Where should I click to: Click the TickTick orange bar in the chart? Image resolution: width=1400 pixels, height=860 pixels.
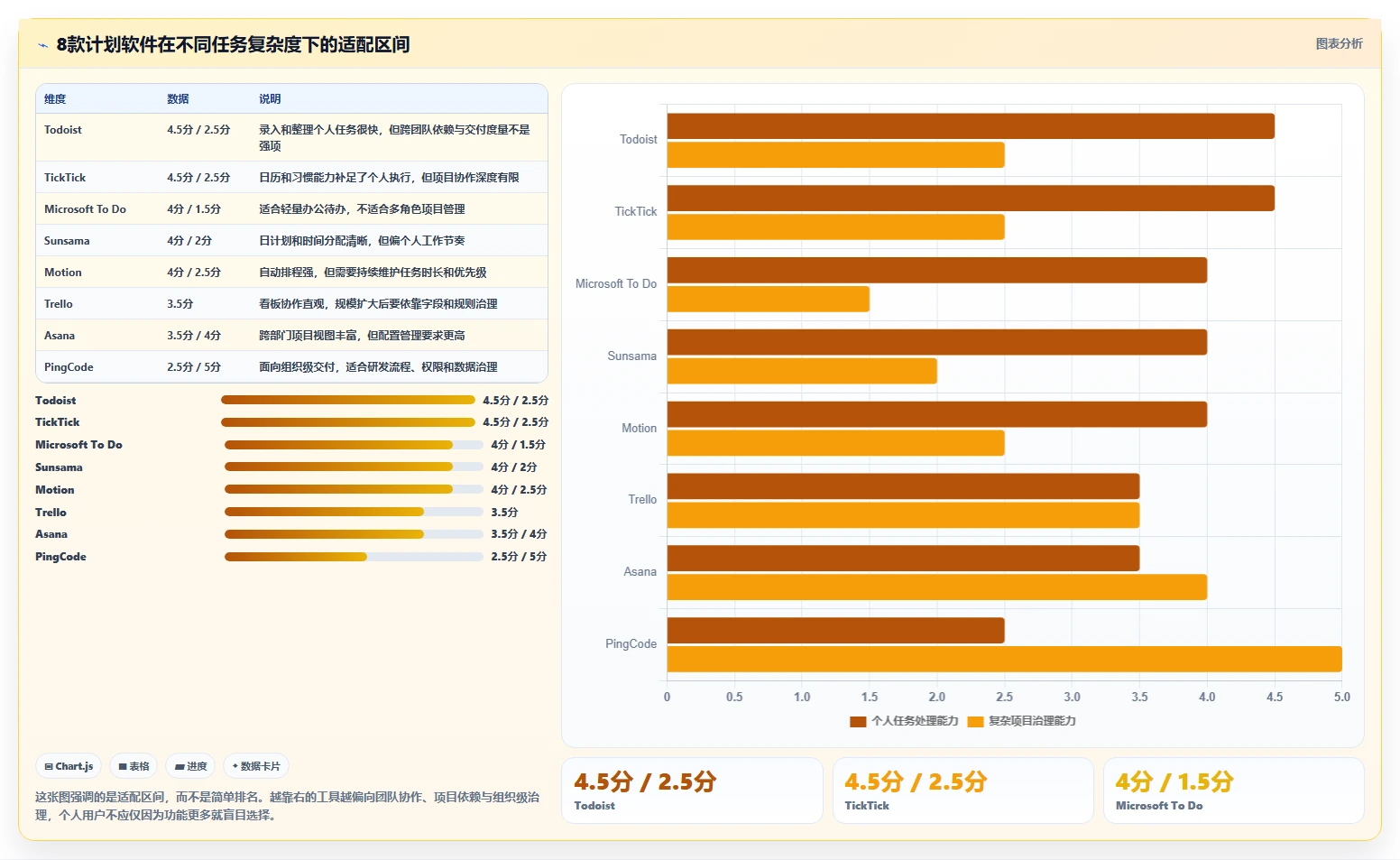click(x=836, y=227)
